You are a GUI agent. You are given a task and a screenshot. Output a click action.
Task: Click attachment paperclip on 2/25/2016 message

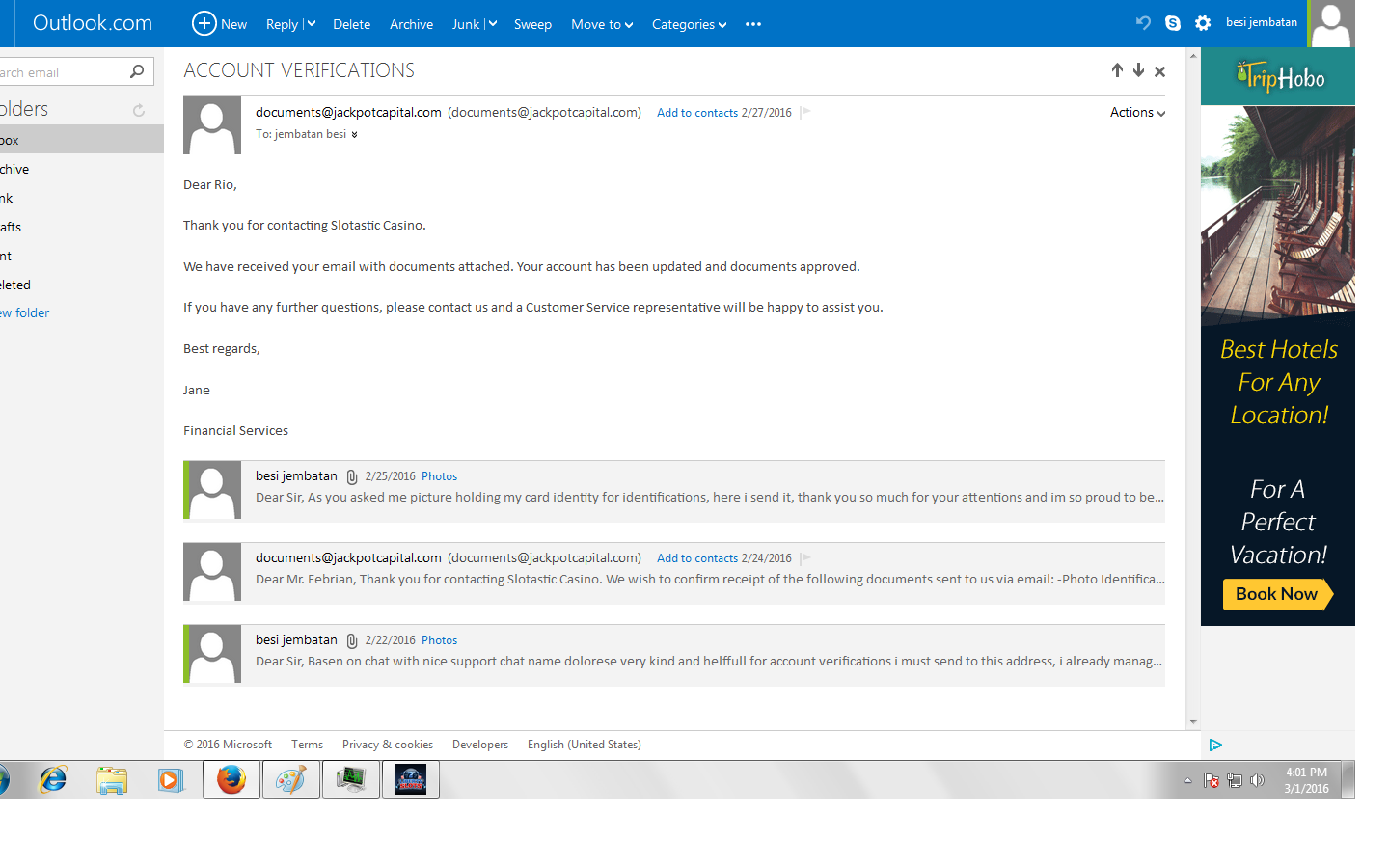pyautogui.click(x=352, y=476)
